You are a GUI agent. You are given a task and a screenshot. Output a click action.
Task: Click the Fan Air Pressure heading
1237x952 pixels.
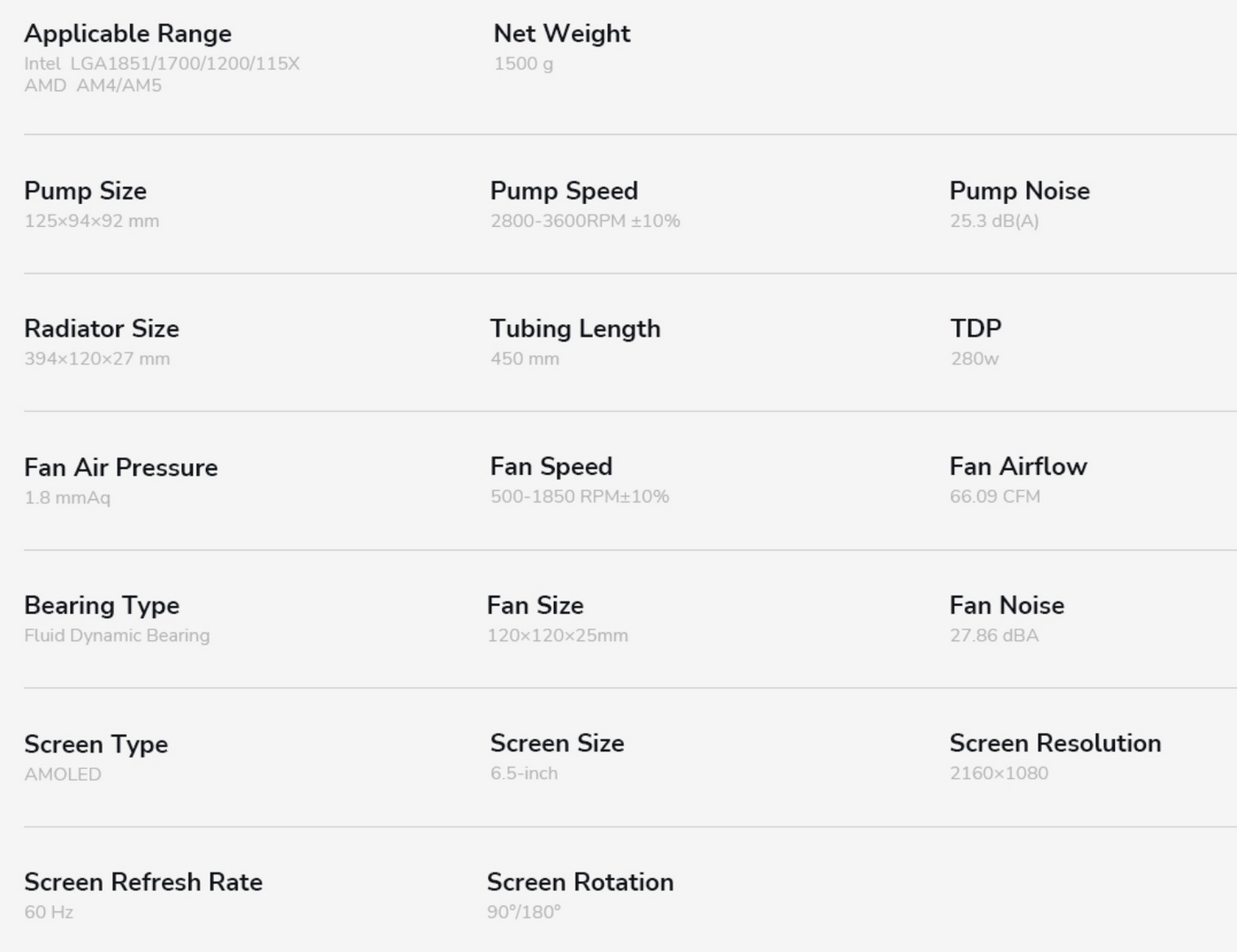click(x=121, y=467)
